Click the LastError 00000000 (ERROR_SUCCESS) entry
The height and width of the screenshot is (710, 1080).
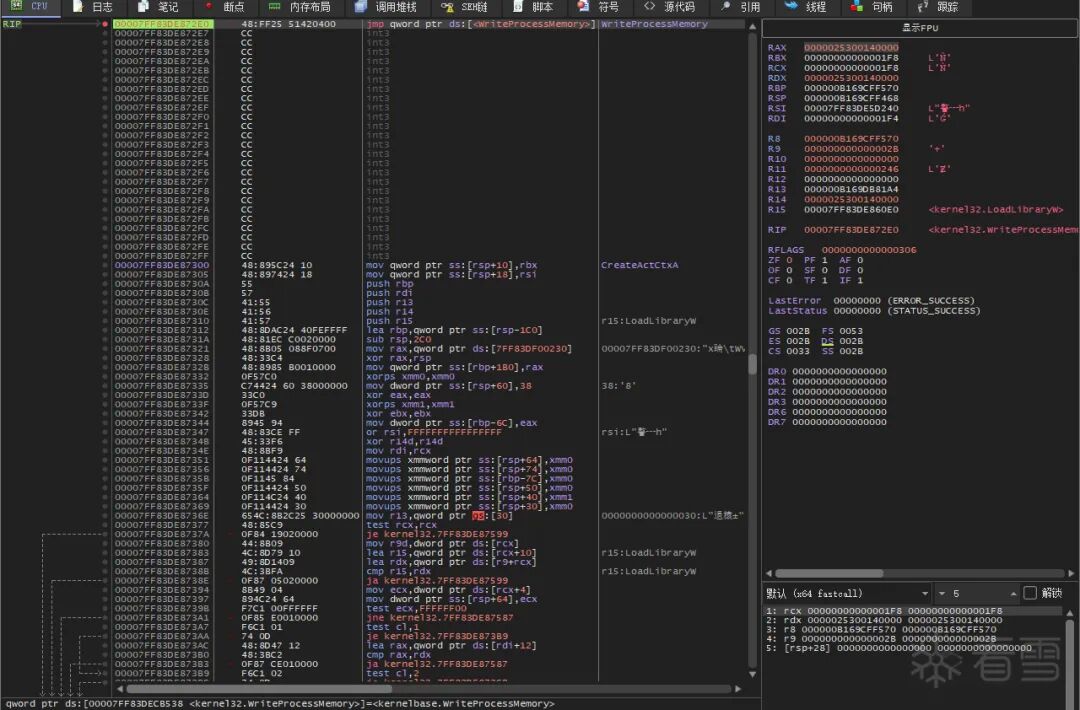click(871, 301)
